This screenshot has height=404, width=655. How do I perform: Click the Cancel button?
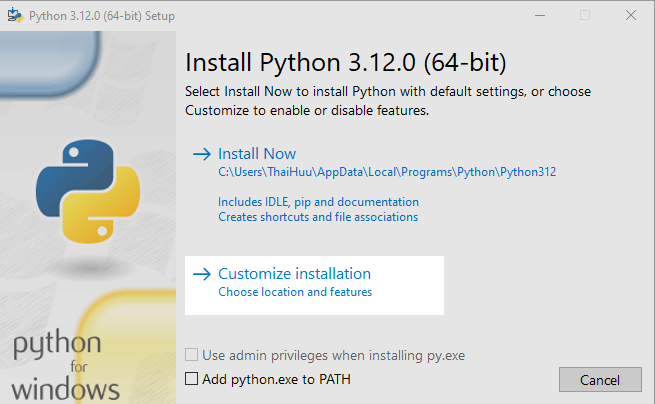point(600,380)
